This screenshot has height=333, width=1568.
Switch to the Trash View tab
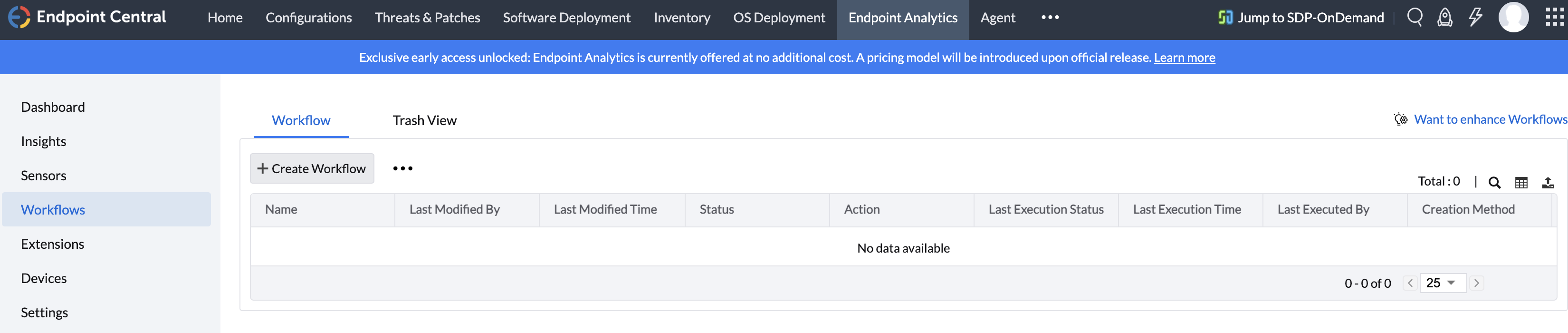click(424, 120)
